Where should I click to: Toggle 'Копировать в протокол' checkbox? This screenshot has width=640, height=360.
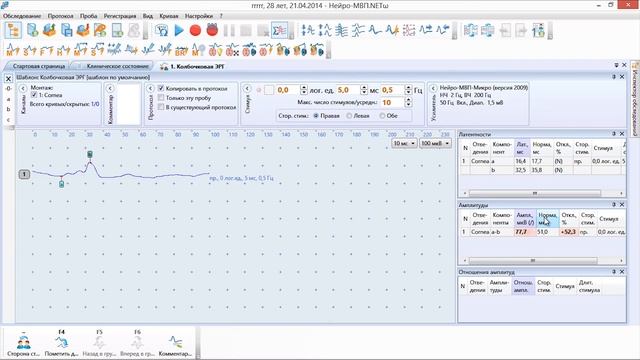161,88
